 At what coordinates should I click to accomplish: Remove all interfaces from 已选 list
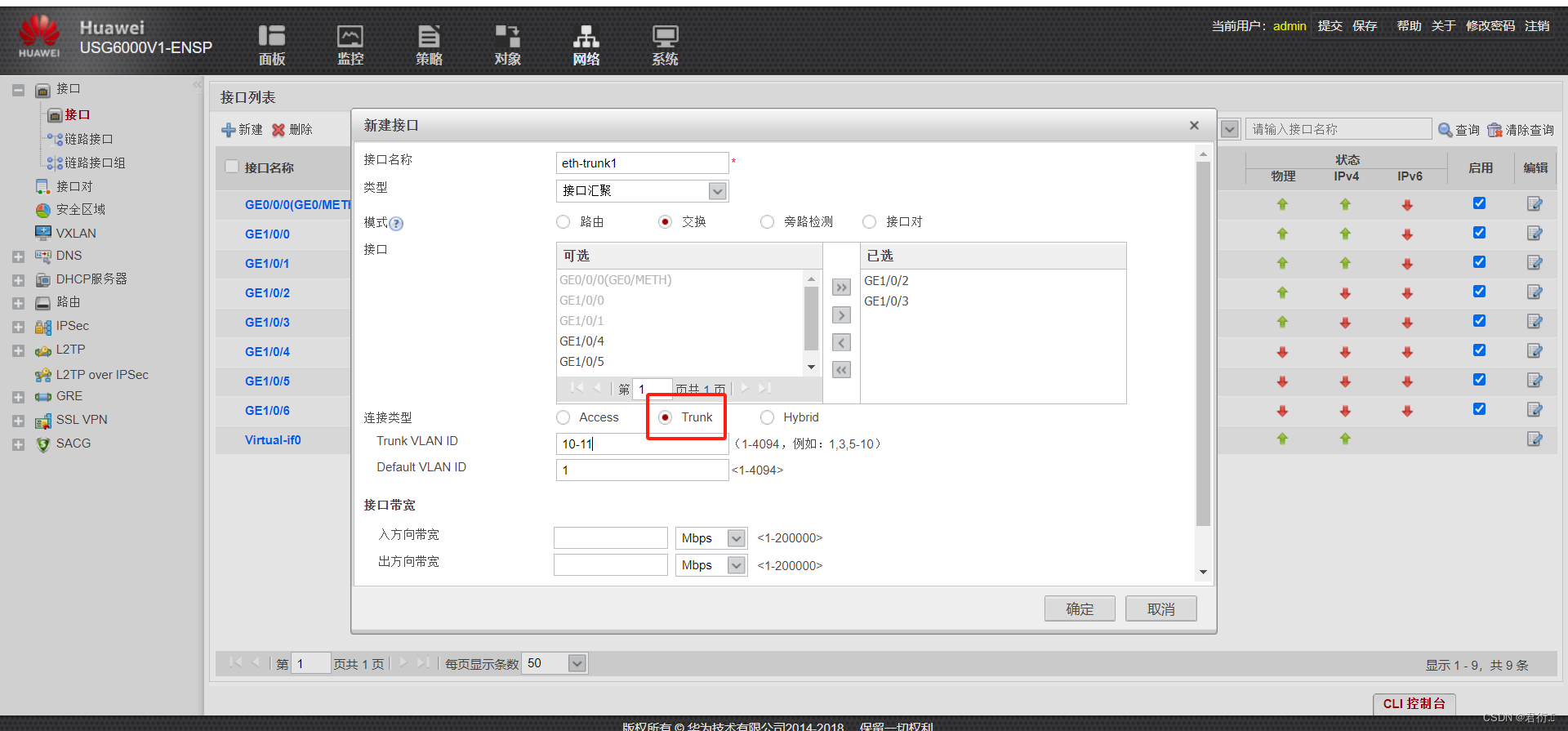841,370
